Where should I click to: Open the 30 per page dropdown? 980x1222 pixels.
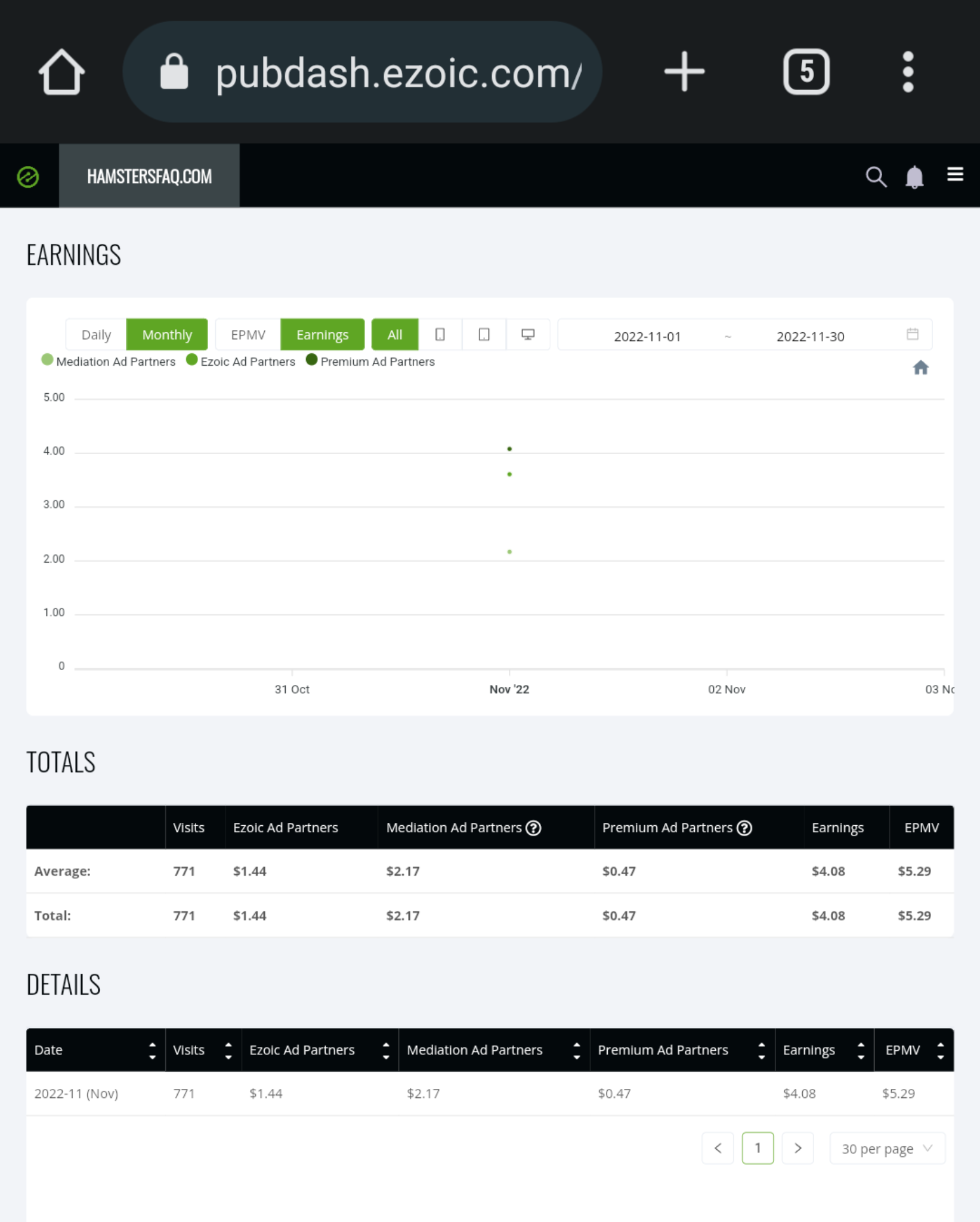(x=887, y=1149)
